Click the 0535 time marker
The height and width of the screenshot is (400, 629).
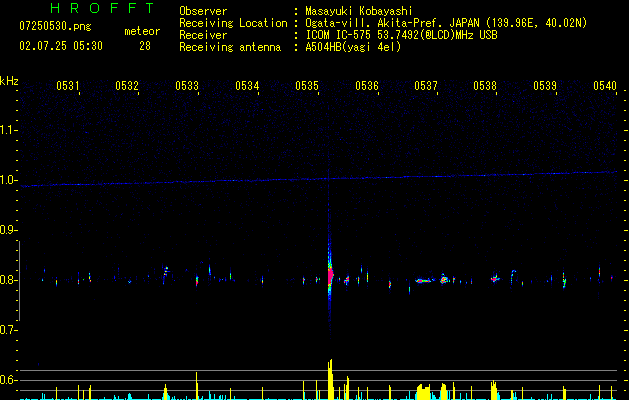(x=307, y=85)
